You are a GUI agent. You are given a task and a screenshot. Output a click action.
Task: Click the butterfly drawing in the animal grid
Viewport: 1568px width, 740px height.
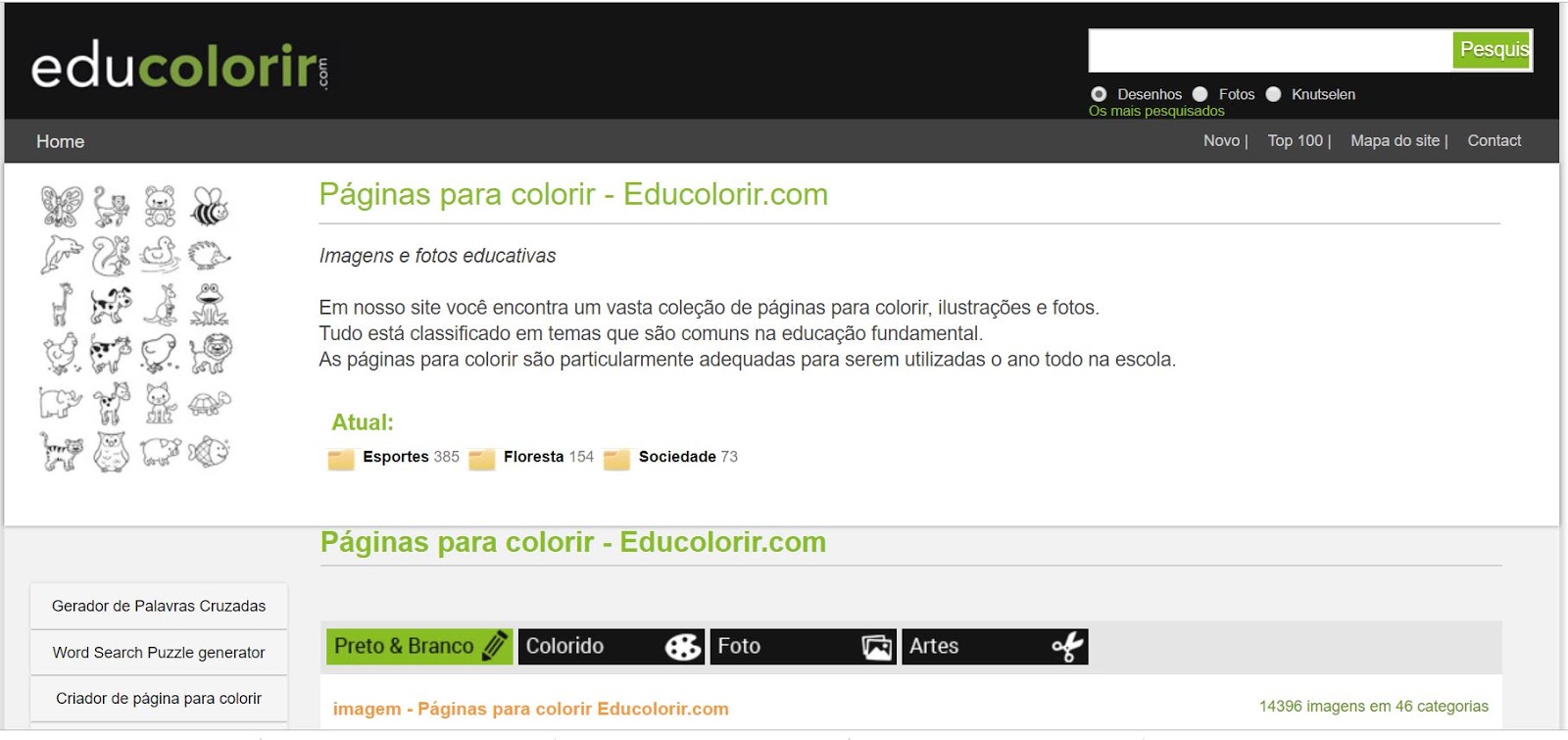pos(61,207)
